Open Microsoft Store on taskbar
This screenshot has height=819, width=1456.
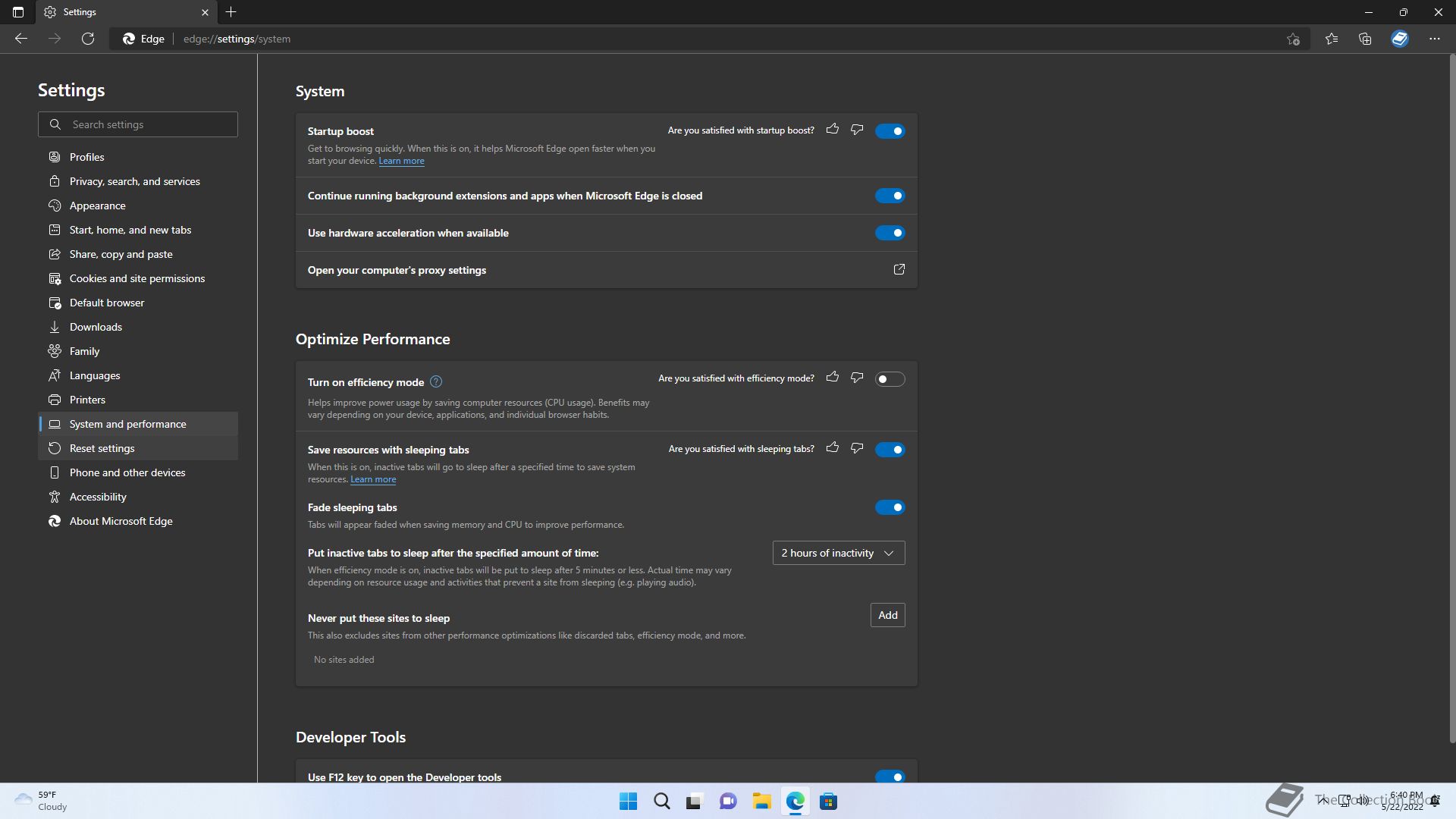(828, 802)
